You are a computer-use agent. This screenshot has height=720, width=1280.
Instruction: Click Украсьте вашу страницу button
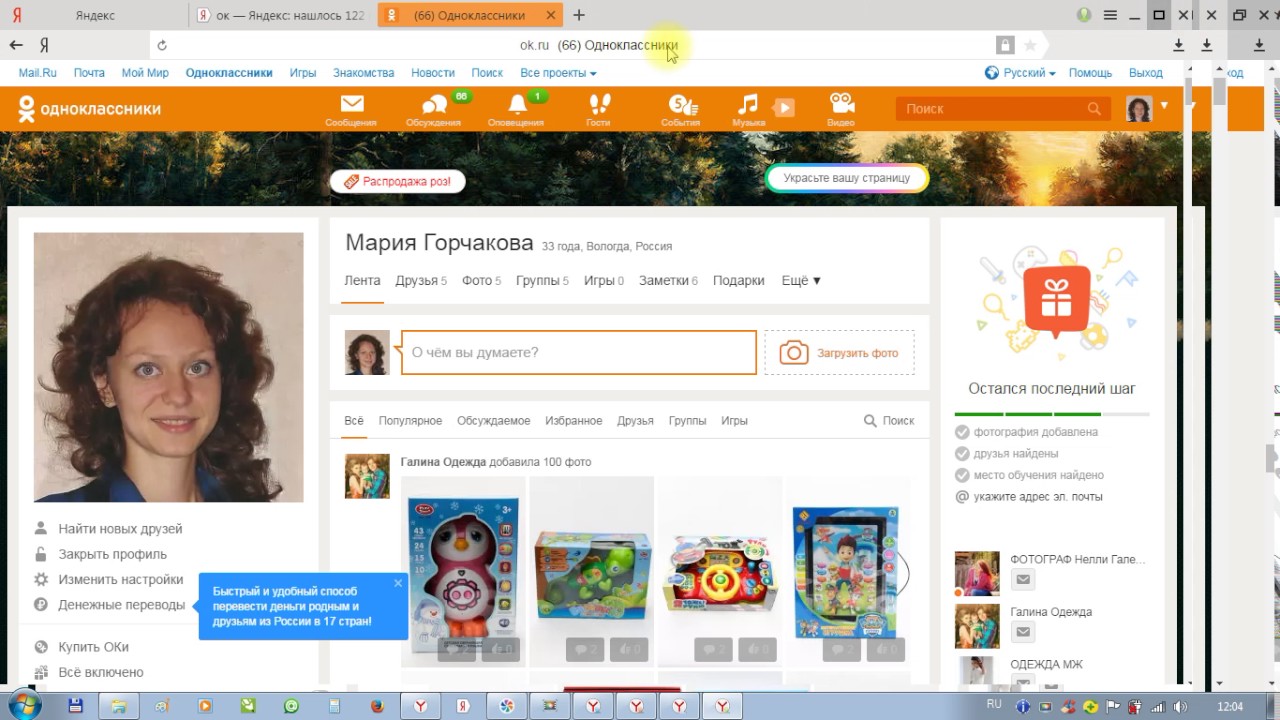pos(847,178)
